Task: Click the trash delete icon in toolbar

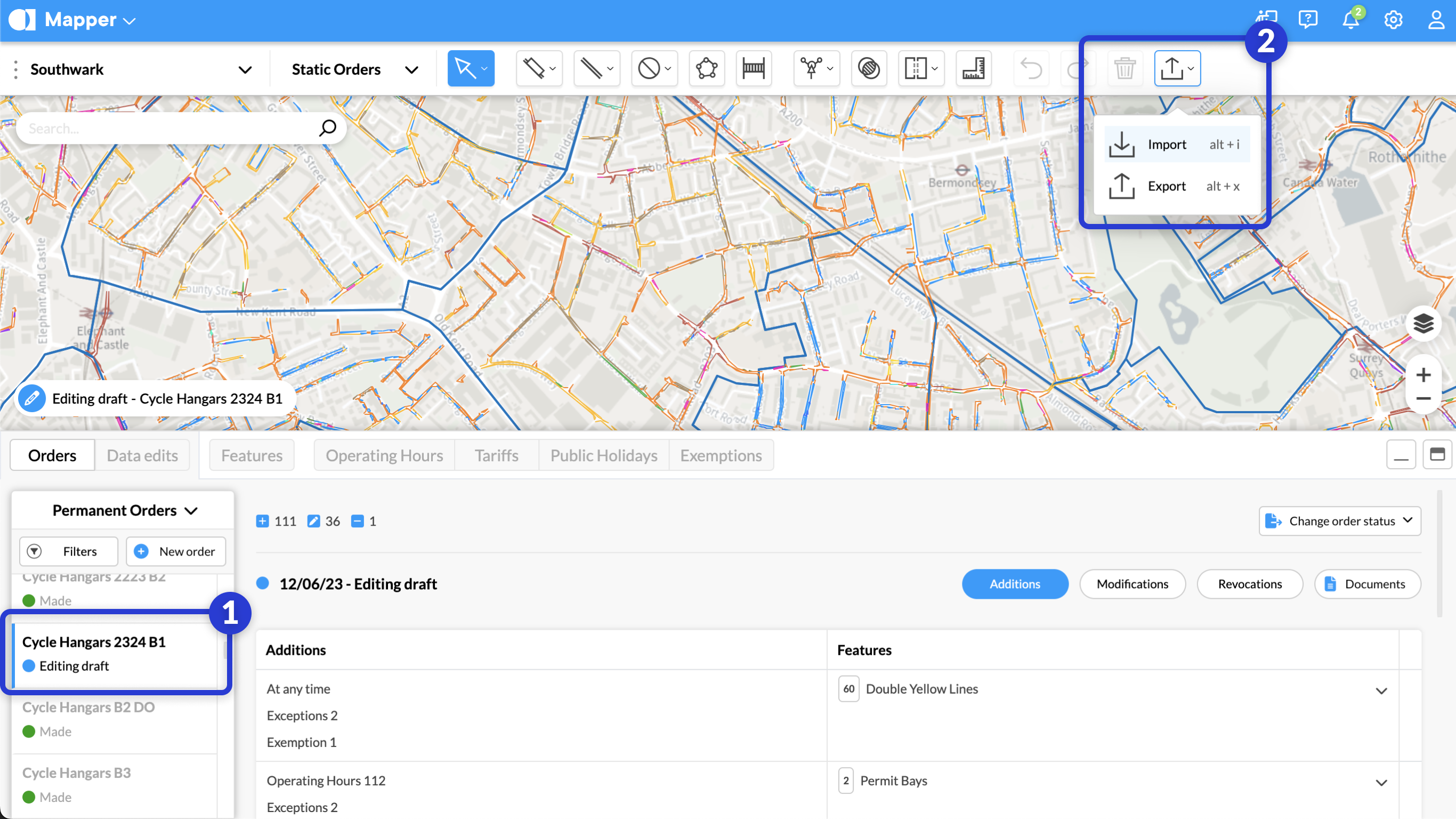Action: [x=1124, y=68]
